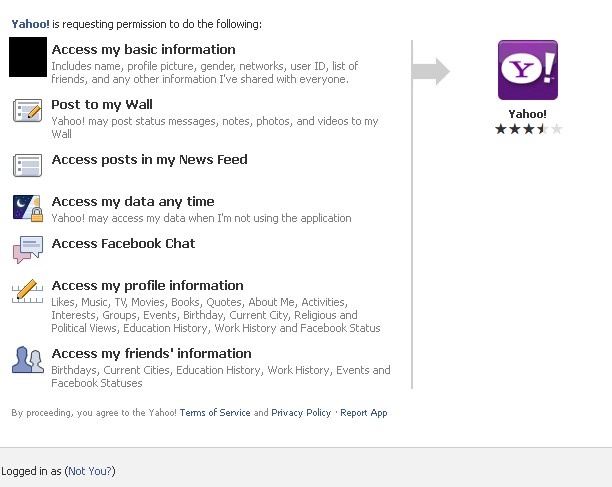Open the Privacy Policy link
612x487 pixels.
point(301,413)
